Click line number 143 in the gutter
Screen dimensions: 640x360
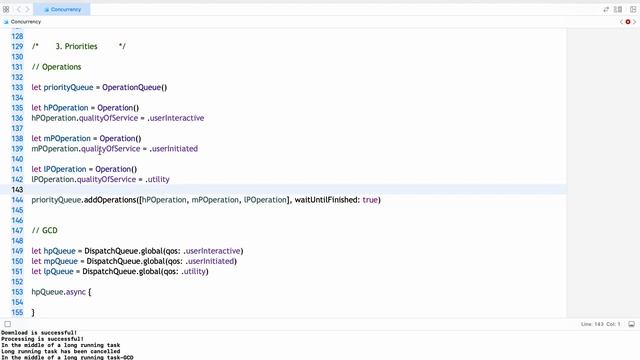[x=17, y=190]
